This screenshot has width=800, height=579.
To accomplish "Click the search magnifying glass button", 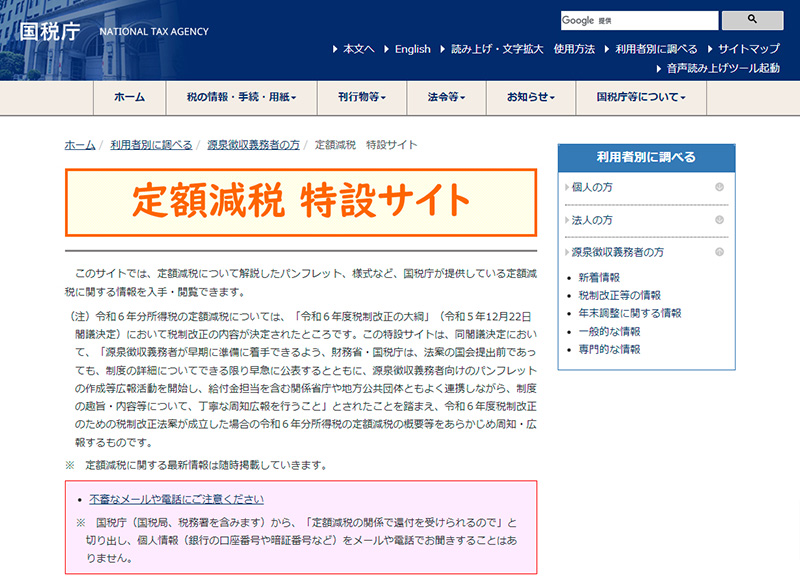I will 753,18.
